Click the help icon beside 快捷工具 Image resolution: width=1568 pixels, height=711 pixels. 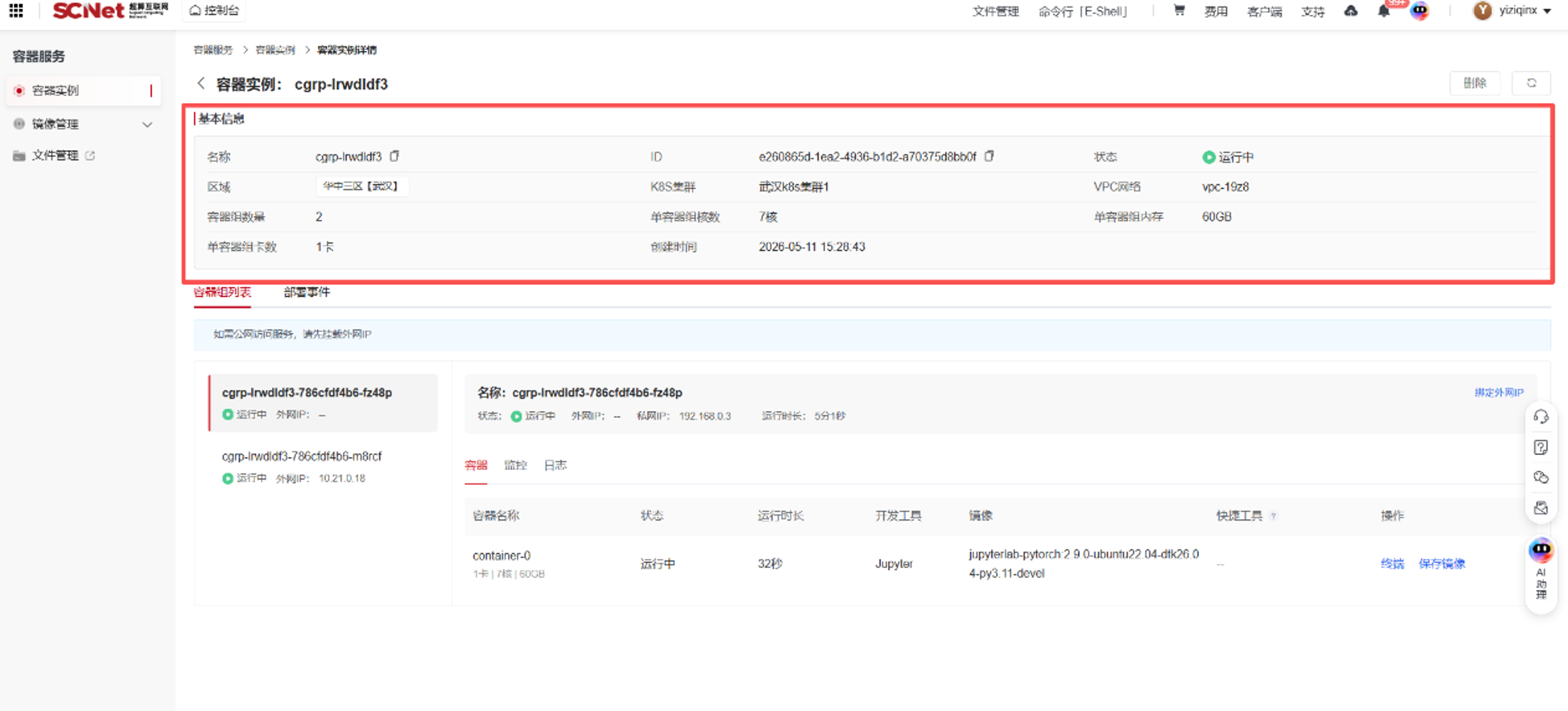[1273, 516]
